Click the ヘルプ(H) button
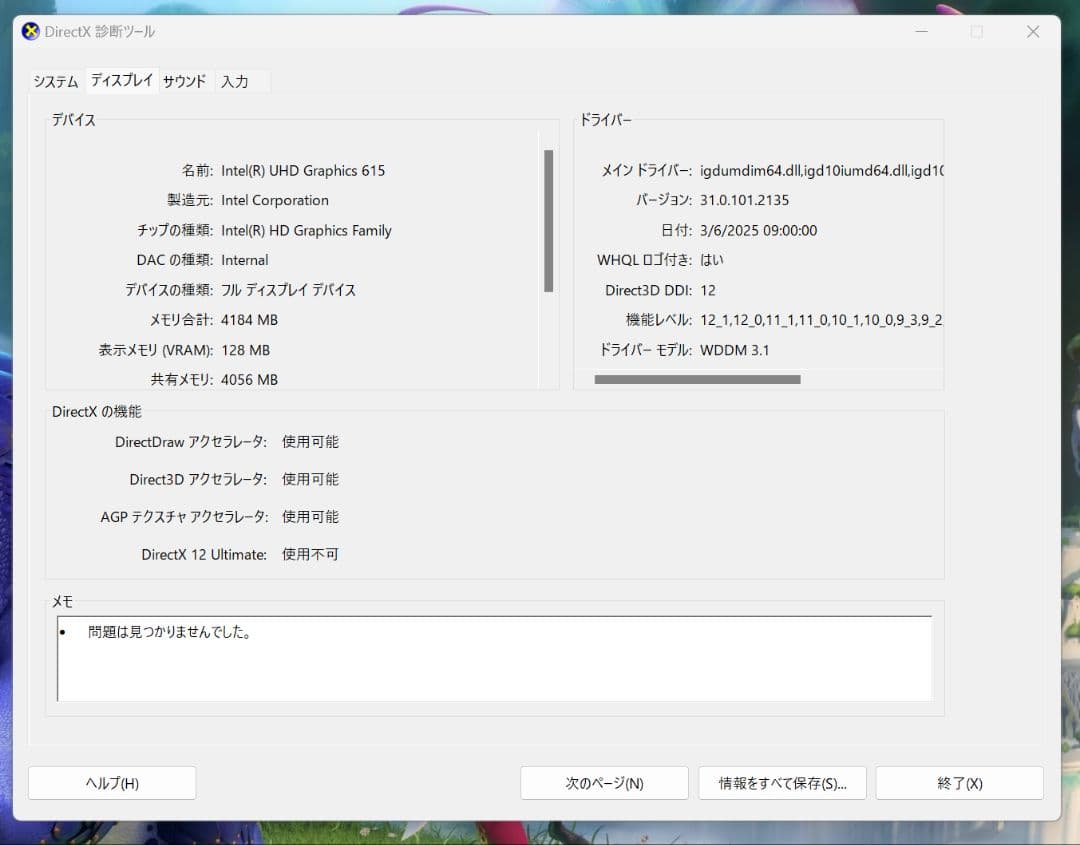 pyautogui.click(x=111, y=783)
